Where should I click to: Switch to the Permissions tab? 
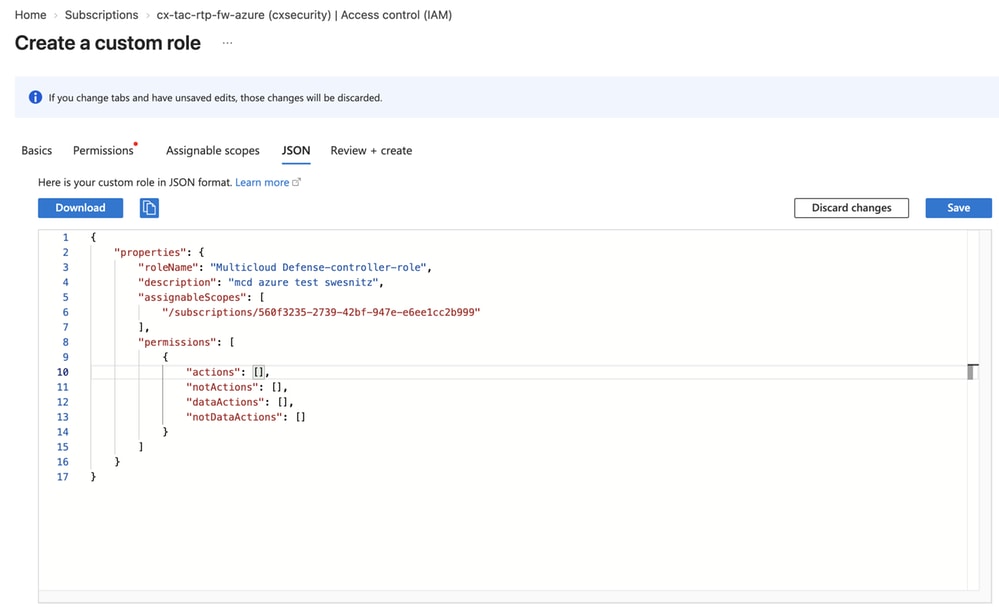tap(103, 150)
